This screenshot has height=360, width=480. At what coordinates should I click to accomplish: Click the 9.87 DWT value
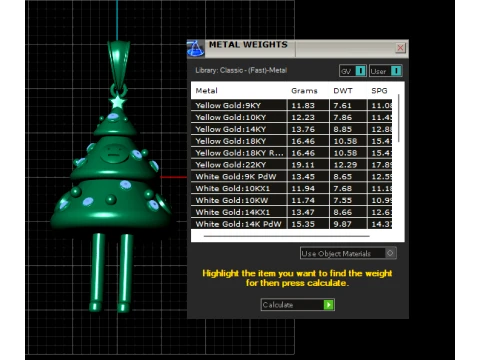343,224
